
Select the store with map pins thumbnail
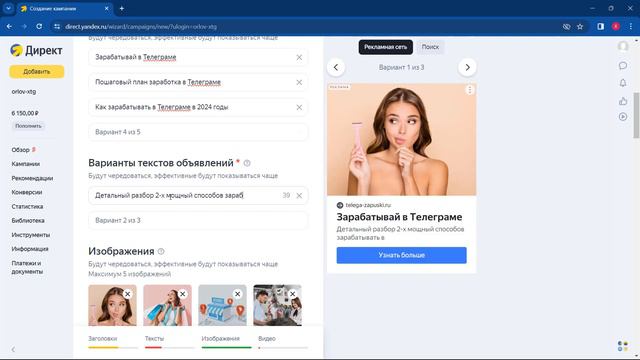click(x=222, y=305)
